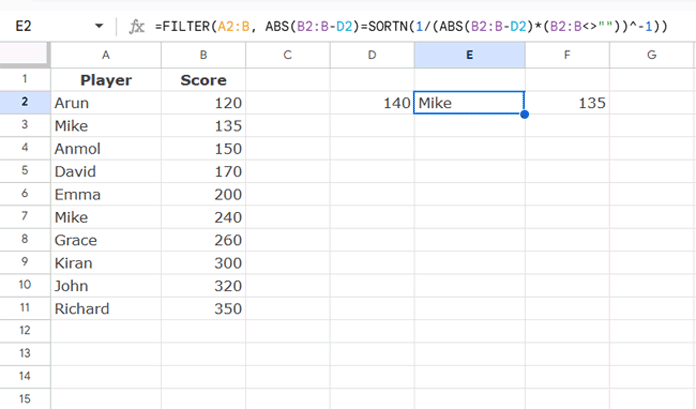Click the score 135 in column B

pos(203,126)
